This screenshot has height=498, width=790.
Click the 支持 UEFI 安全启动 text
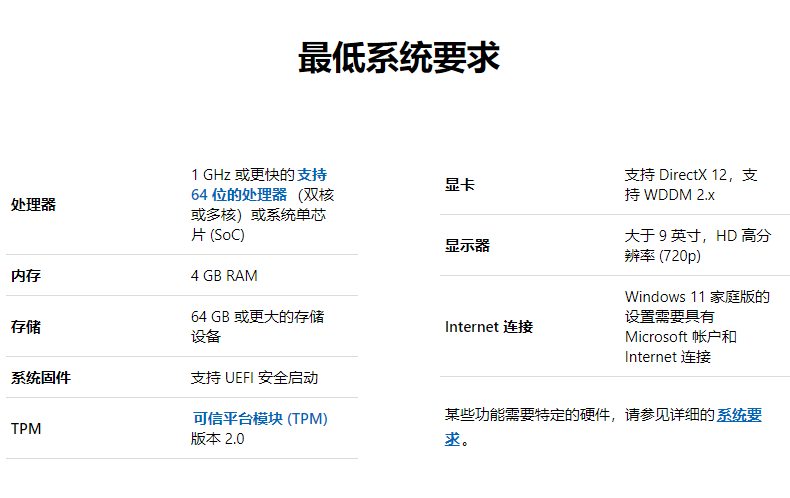254,377
